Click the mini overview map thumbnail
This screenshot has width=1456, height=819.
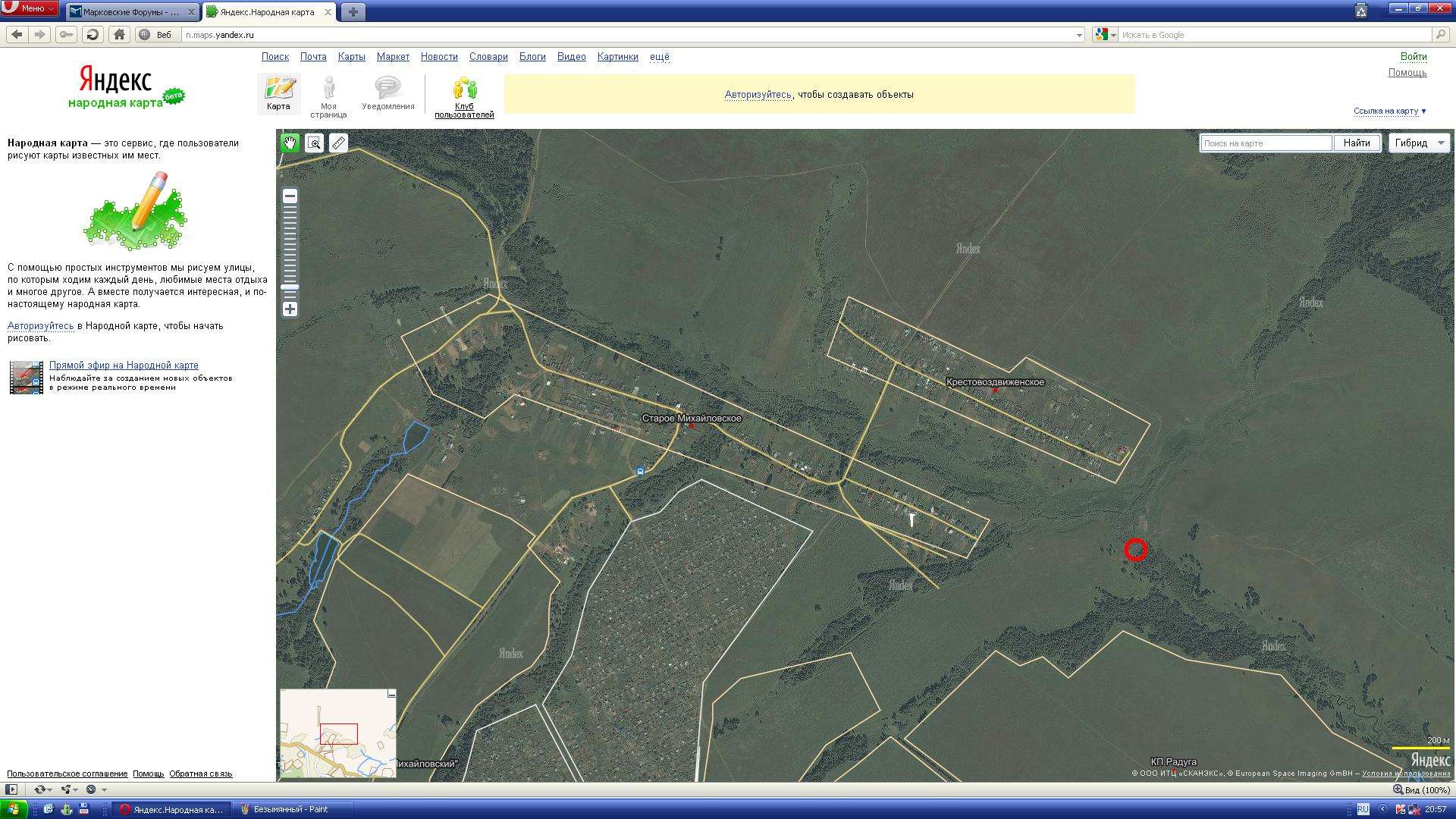click(x=338, y=733)
